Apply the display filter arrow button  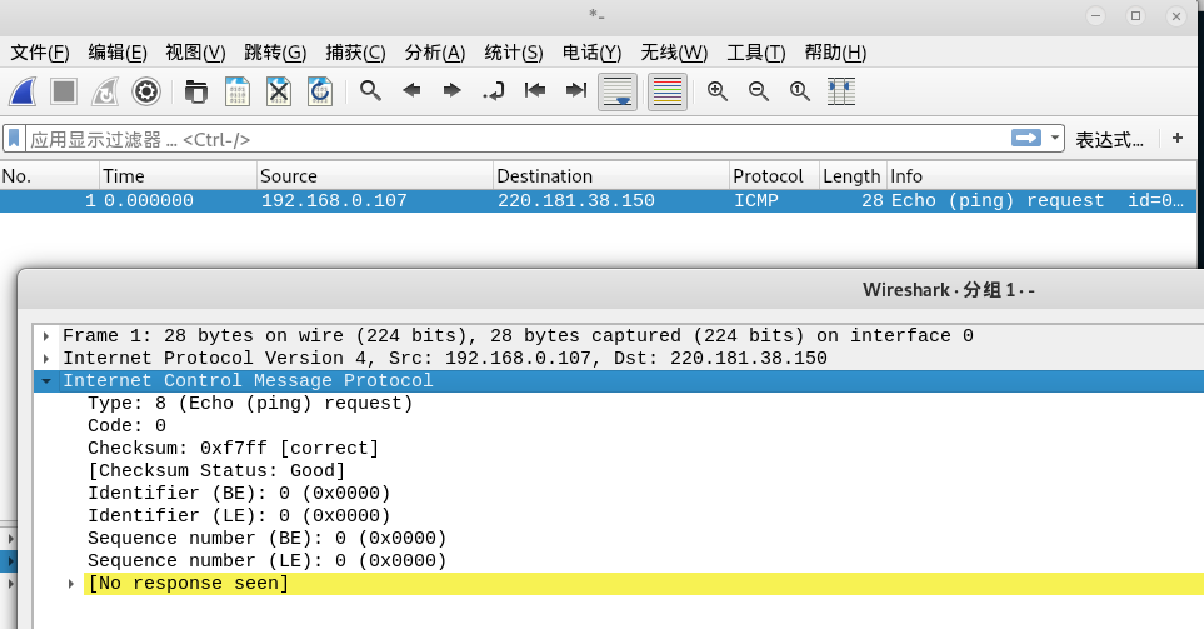[x=1026, y=138]
